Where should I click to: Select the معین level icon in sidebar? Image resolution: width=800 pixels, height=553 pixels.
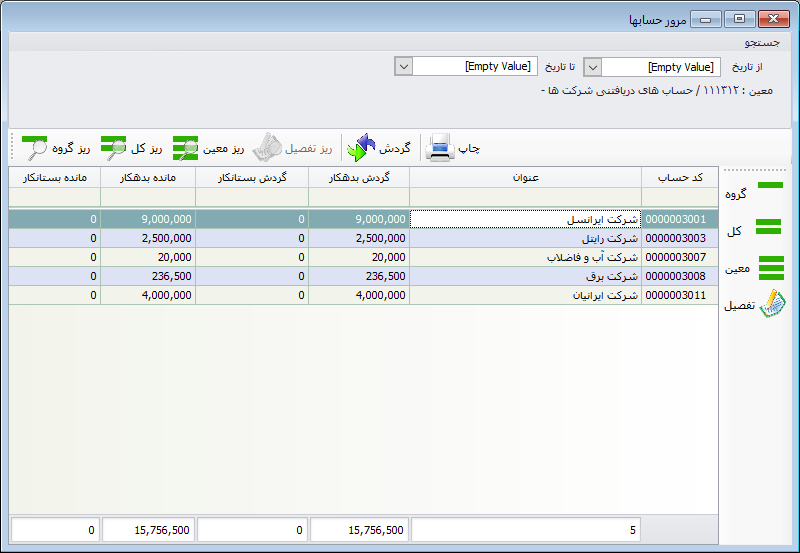click(x=771, y=268)
